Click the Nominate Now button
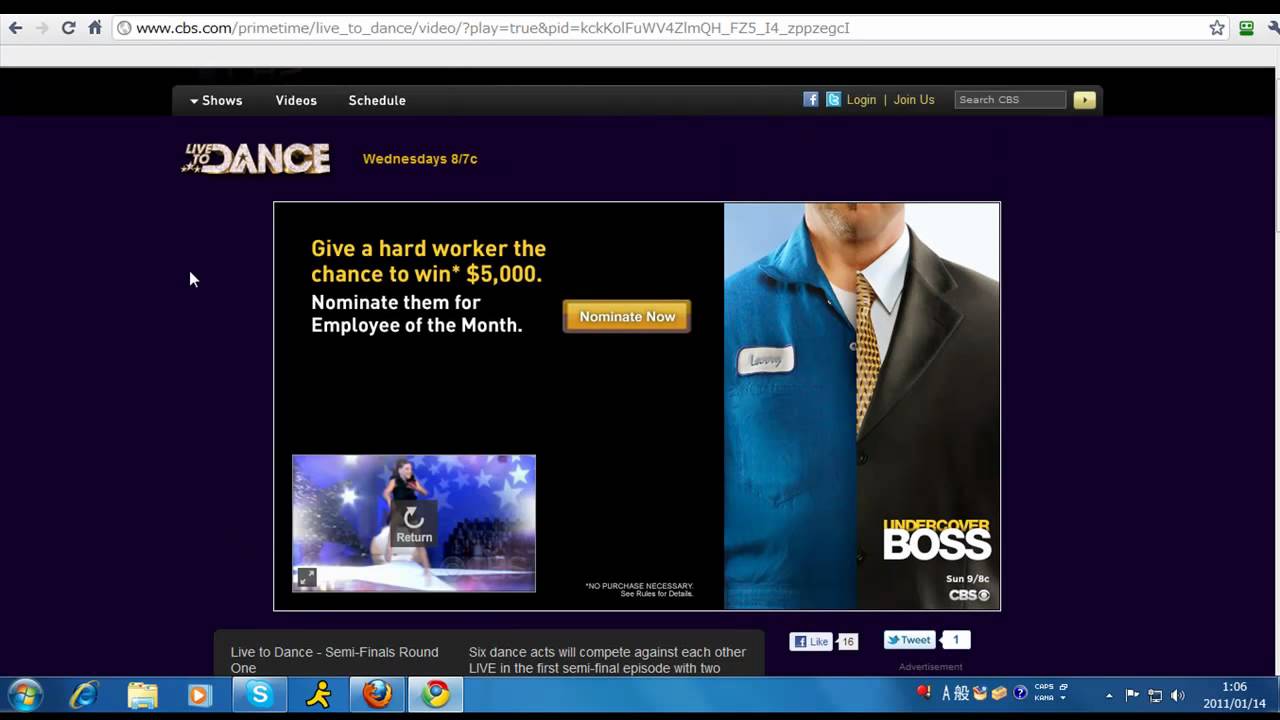 [627, 316]
